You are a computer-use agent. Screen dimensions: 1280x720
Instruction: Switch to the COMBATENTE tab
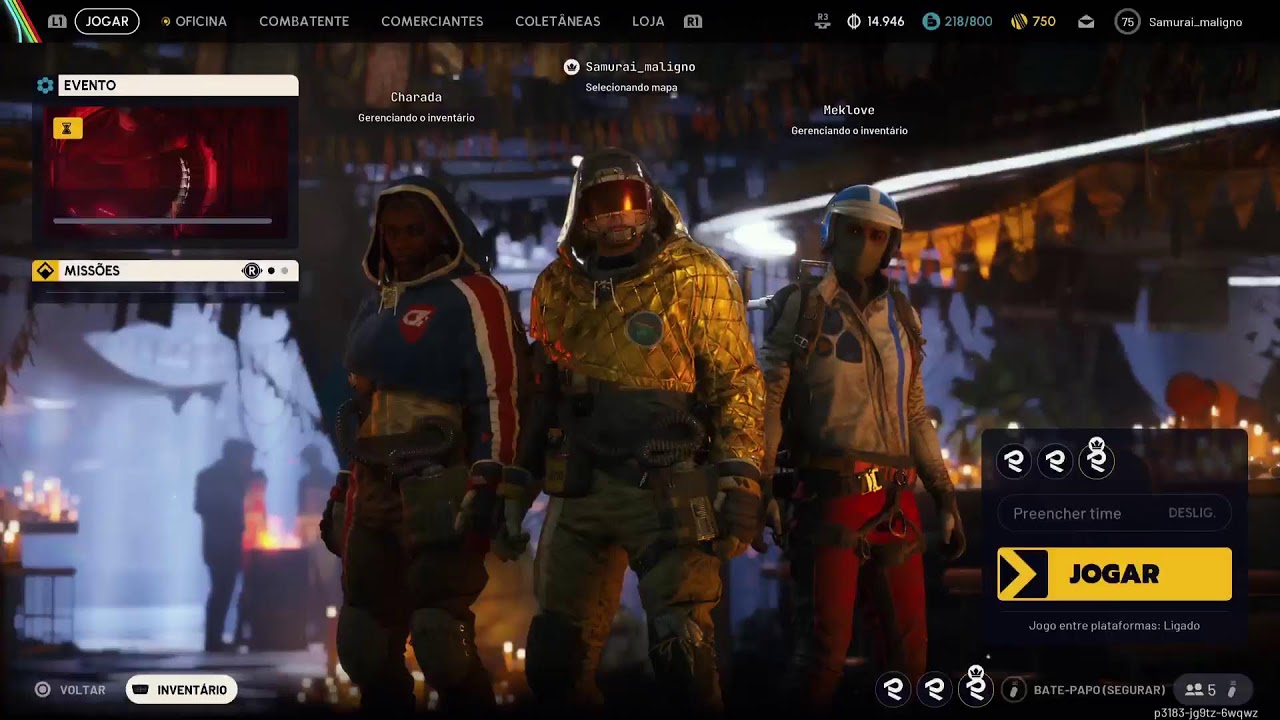[x=304, y=21]
